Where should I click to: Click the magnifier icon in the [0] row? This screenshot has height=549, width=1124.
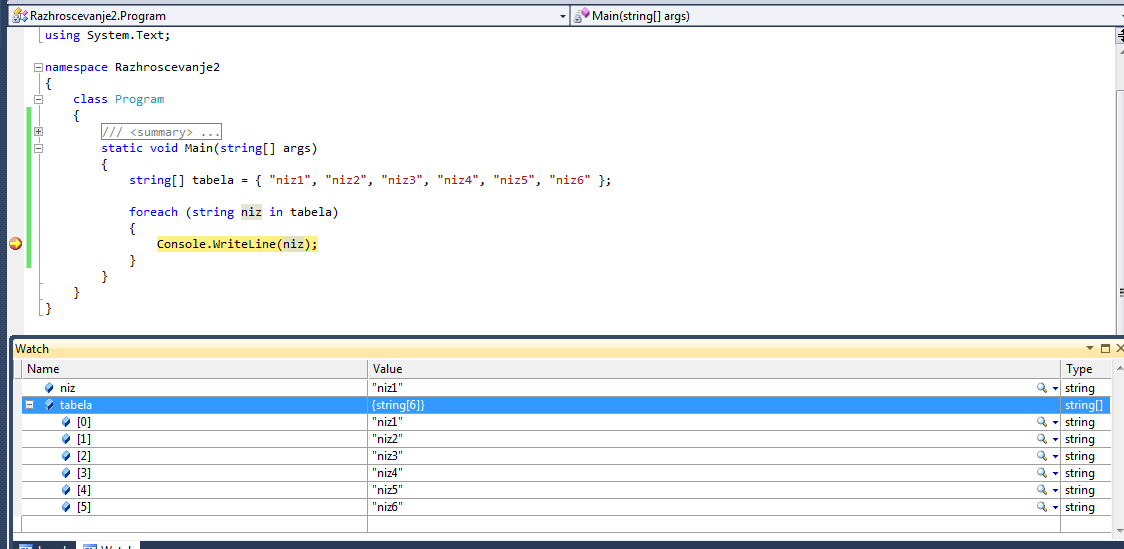(x=1041, y=422)
